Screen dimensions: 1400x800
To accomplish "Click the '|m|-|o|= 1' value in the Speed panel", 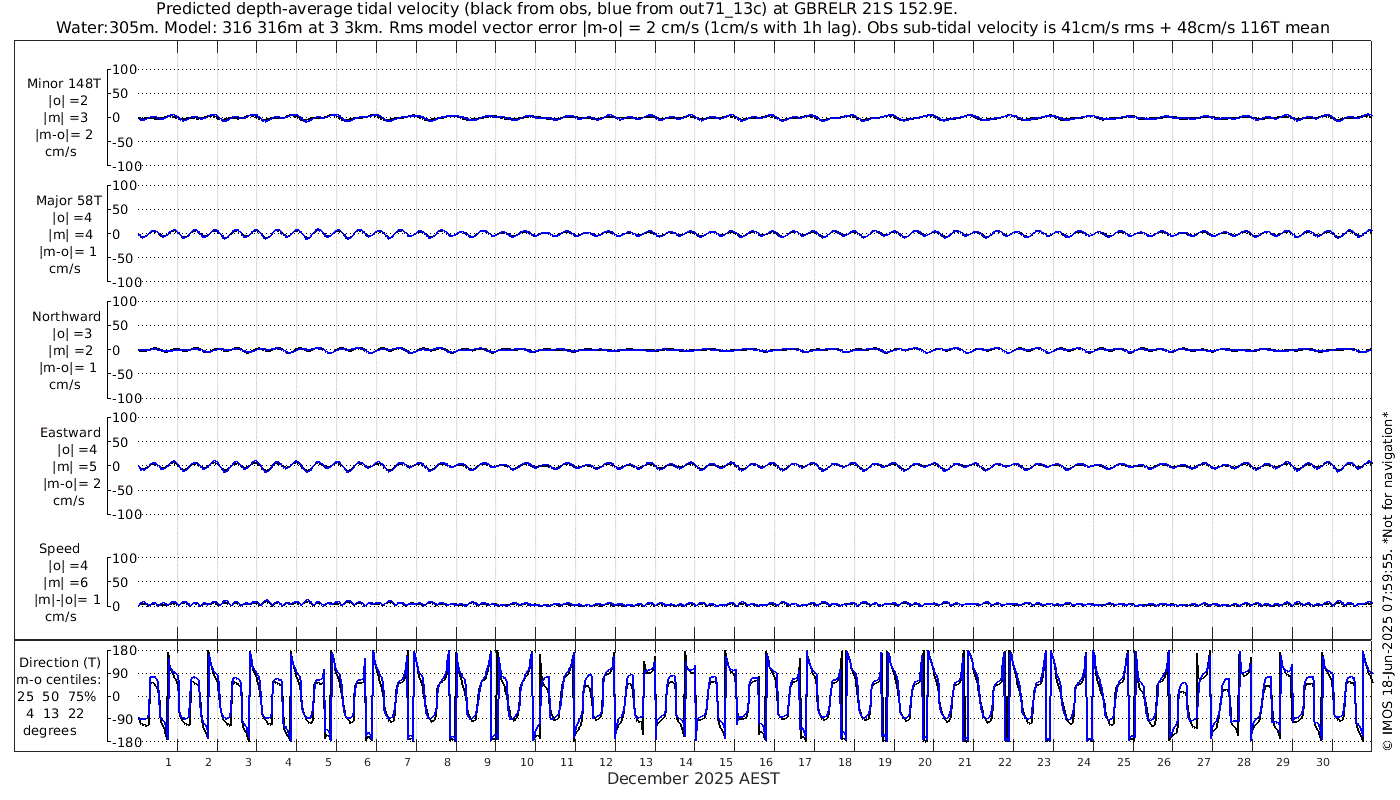I will (67, 599).
